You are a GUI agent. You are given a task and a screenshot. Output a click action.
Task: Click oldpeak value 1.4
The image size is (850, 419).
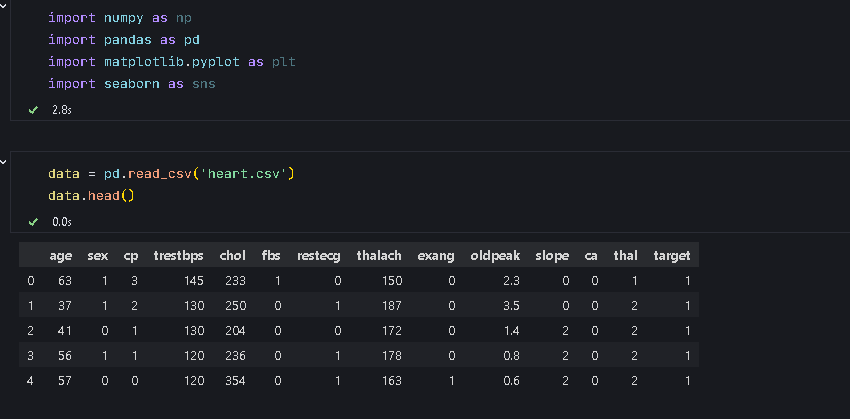[x=511, y=331]
